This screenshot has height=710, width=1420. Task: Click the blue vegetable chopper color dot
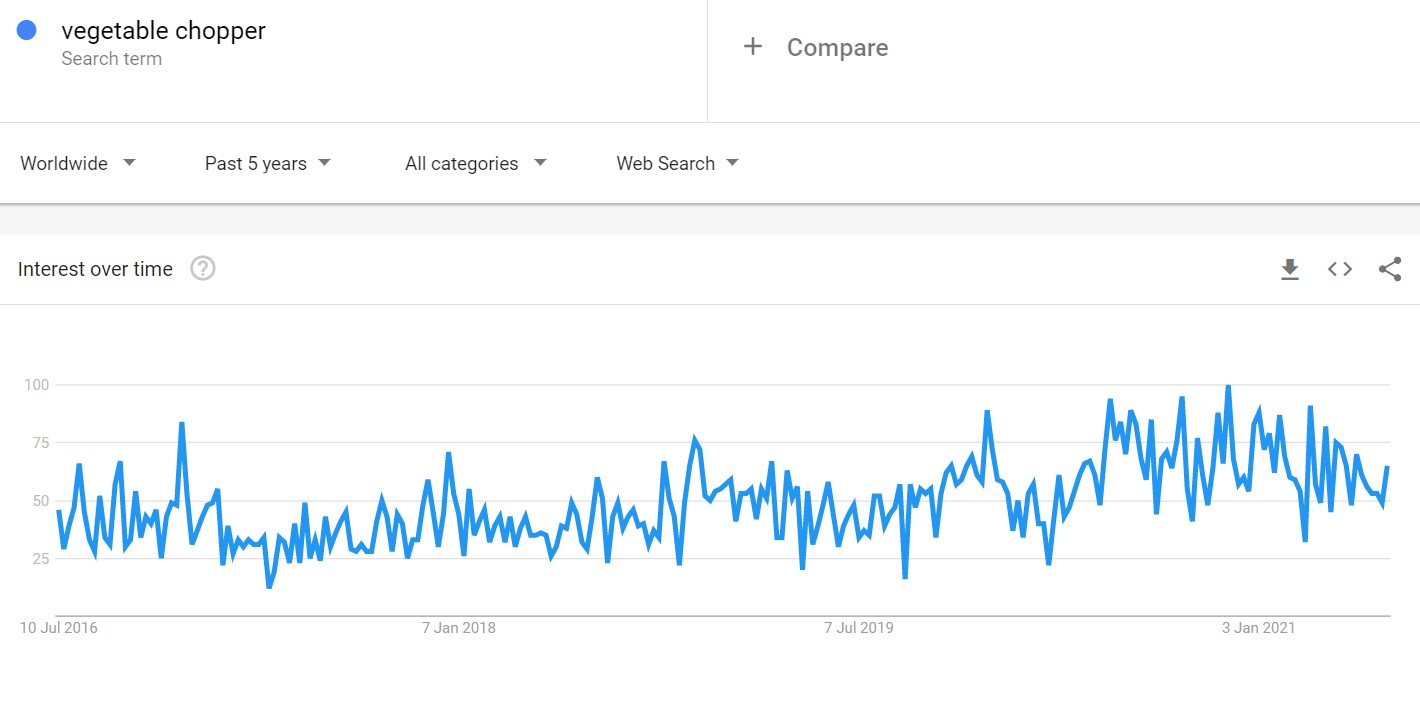click(27, 30)
